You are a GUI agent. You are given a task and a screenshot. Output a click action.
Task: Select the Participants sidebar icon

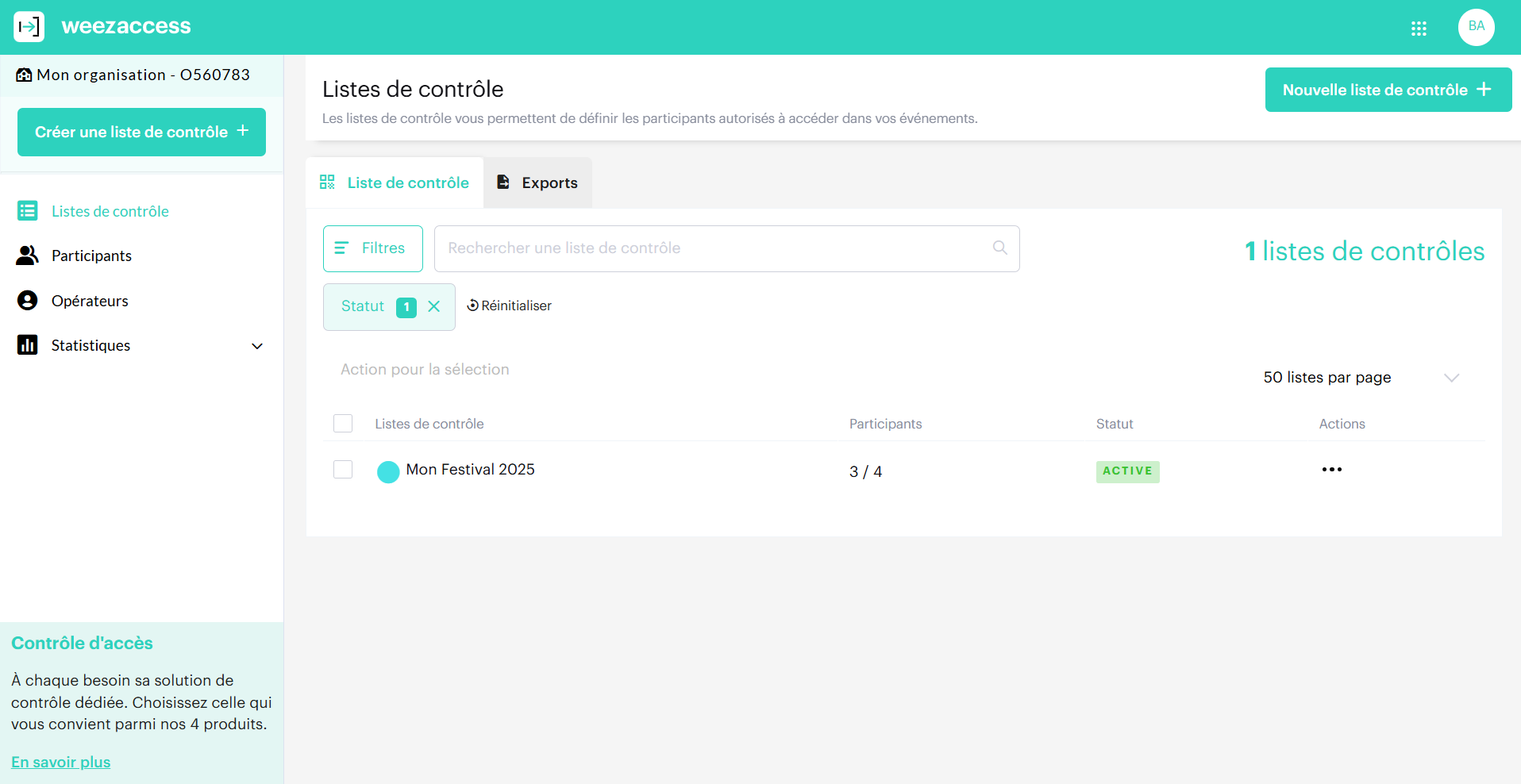click(x=29, y=255)
